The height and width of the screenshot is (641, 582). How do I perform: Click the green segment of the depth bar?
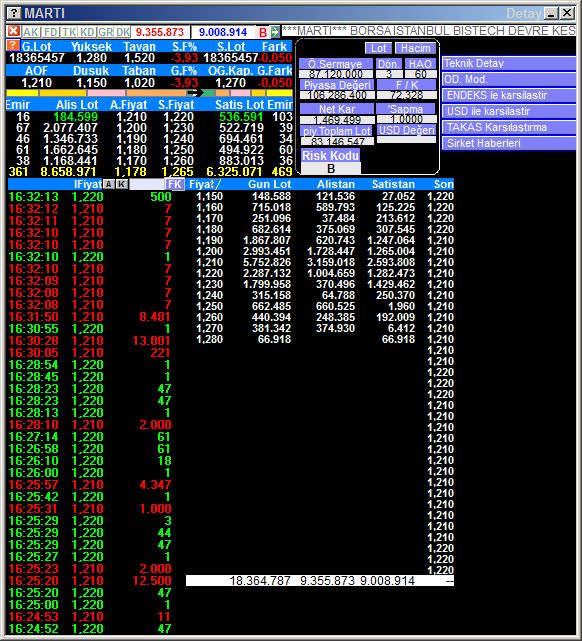point(208,93)
